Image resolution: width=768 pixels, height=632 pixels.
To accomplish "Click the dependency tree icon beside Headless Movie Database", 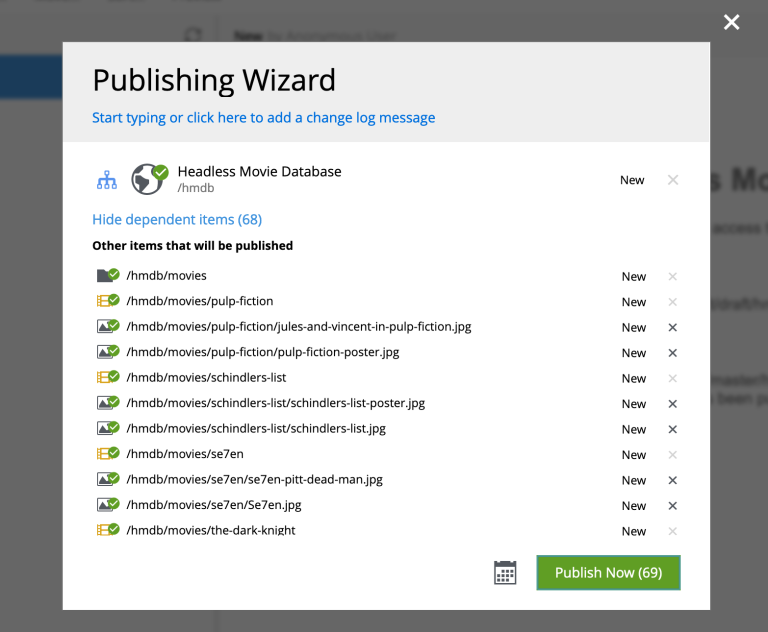I will (107, 180).
